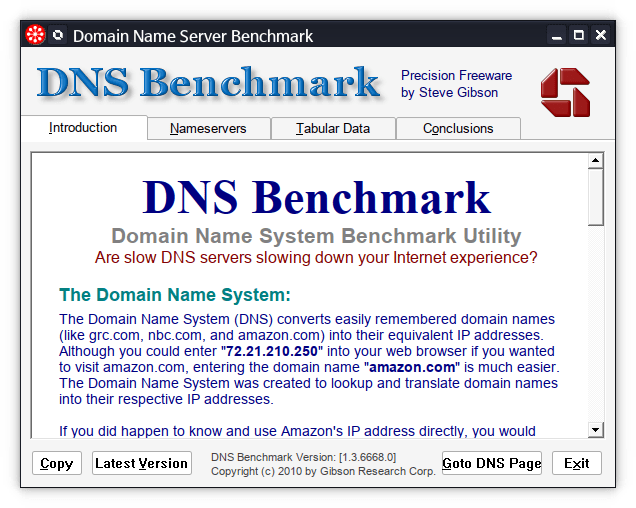Click the 'Domain Name System Benchmark Utility' subtitle

pos(316,236)
